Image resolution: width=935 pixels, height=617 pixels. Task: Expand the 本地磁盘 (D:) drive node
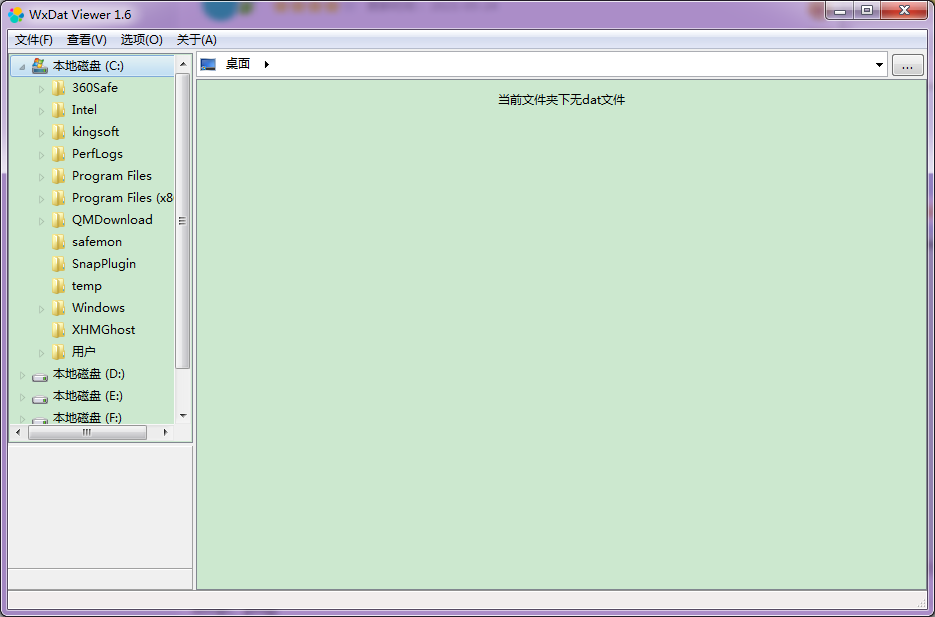pos(22,373)
